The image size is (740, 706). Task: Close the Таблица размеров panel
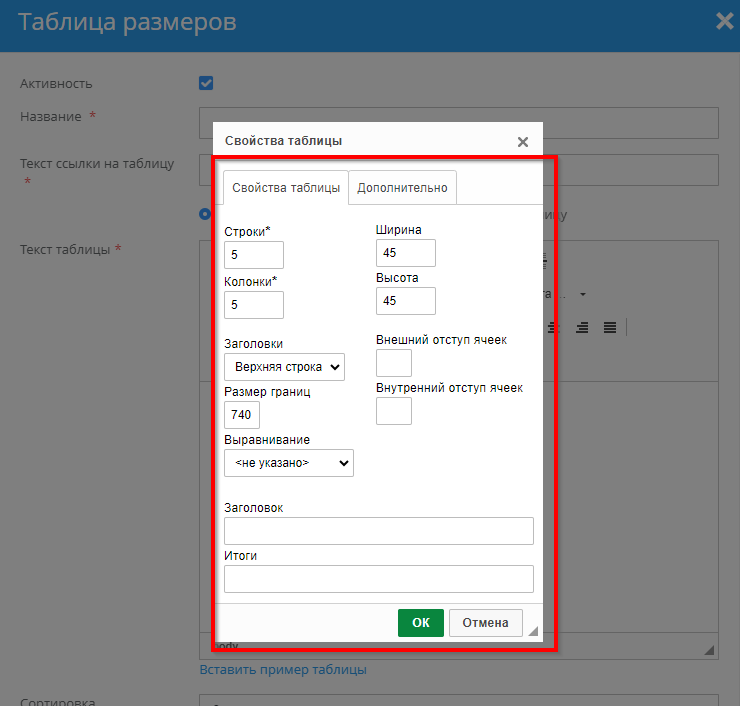726,21
